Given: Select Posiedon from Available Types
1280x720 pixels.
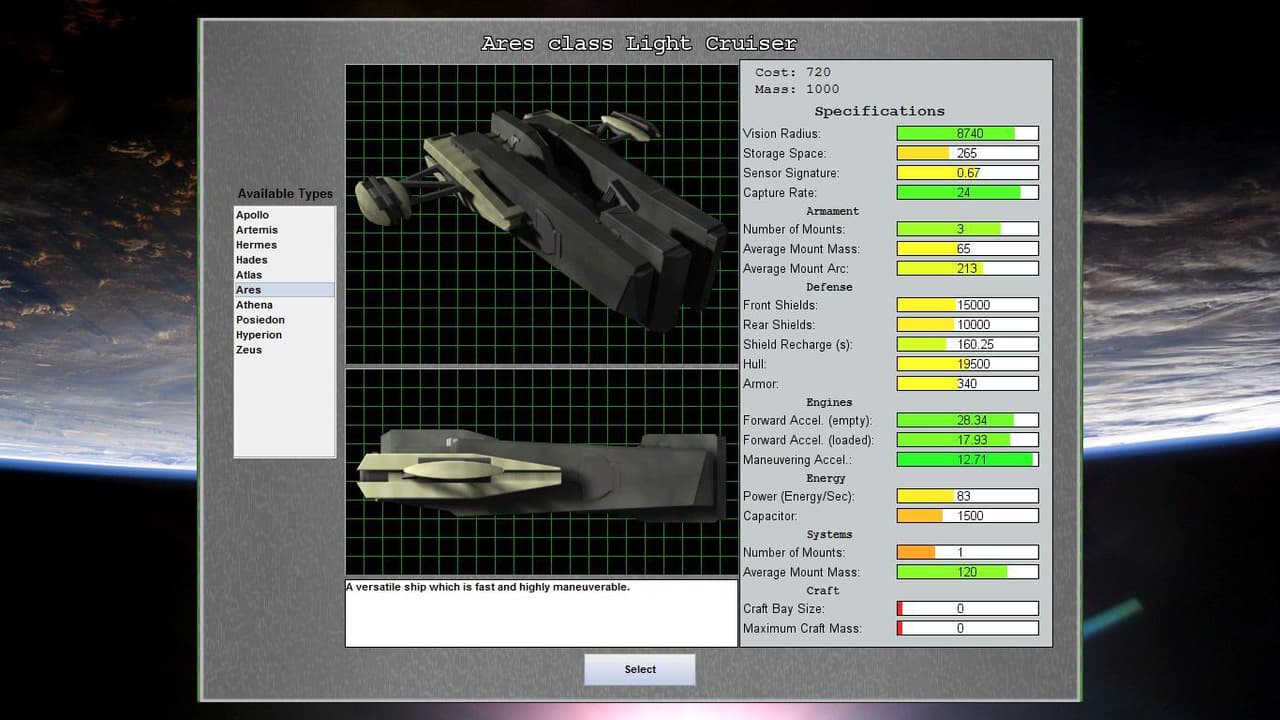Looking at the screenshot, I should click(x=284, y=320).
